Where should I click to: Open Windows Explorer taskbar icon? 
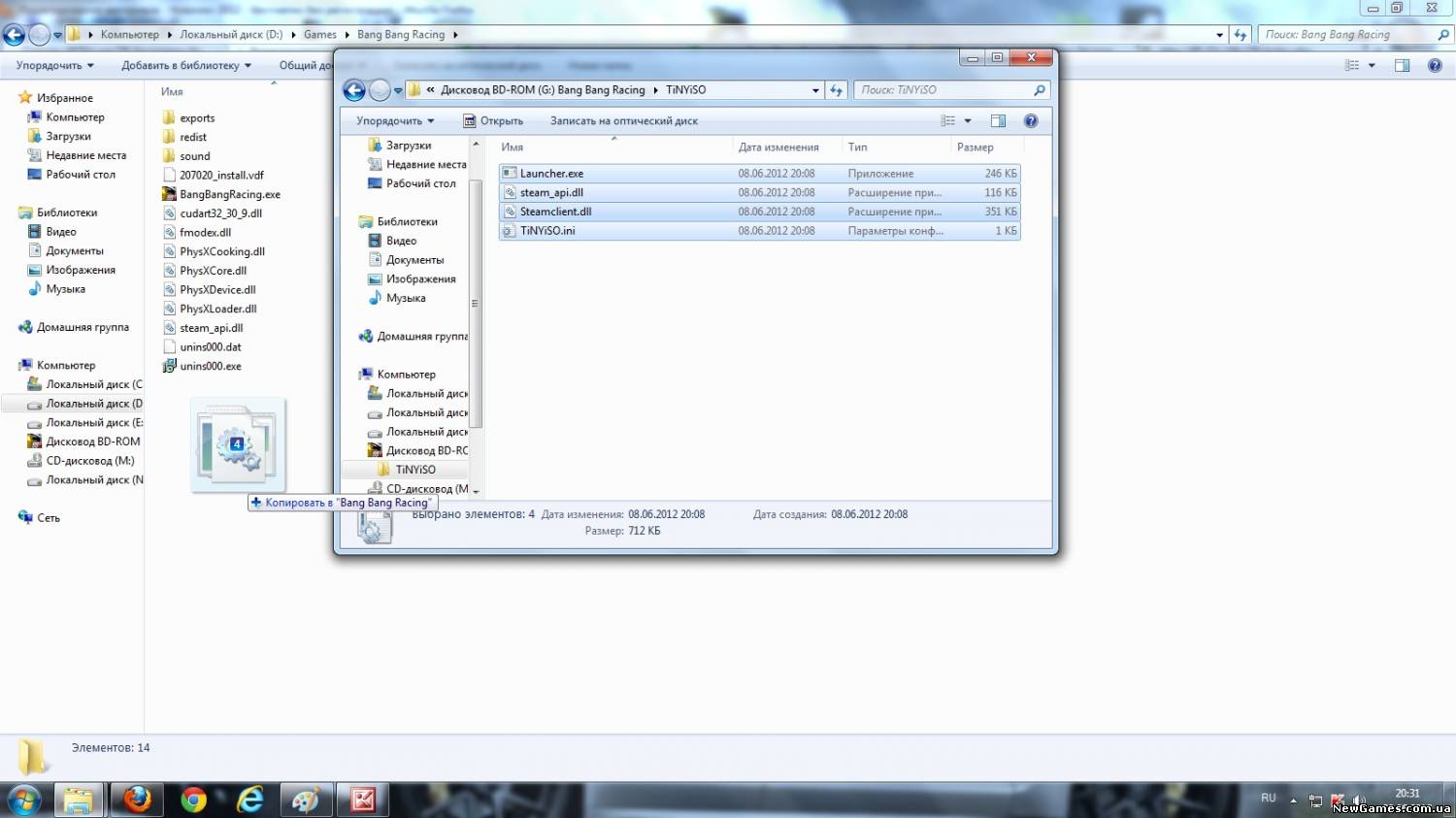click(79, 801)
